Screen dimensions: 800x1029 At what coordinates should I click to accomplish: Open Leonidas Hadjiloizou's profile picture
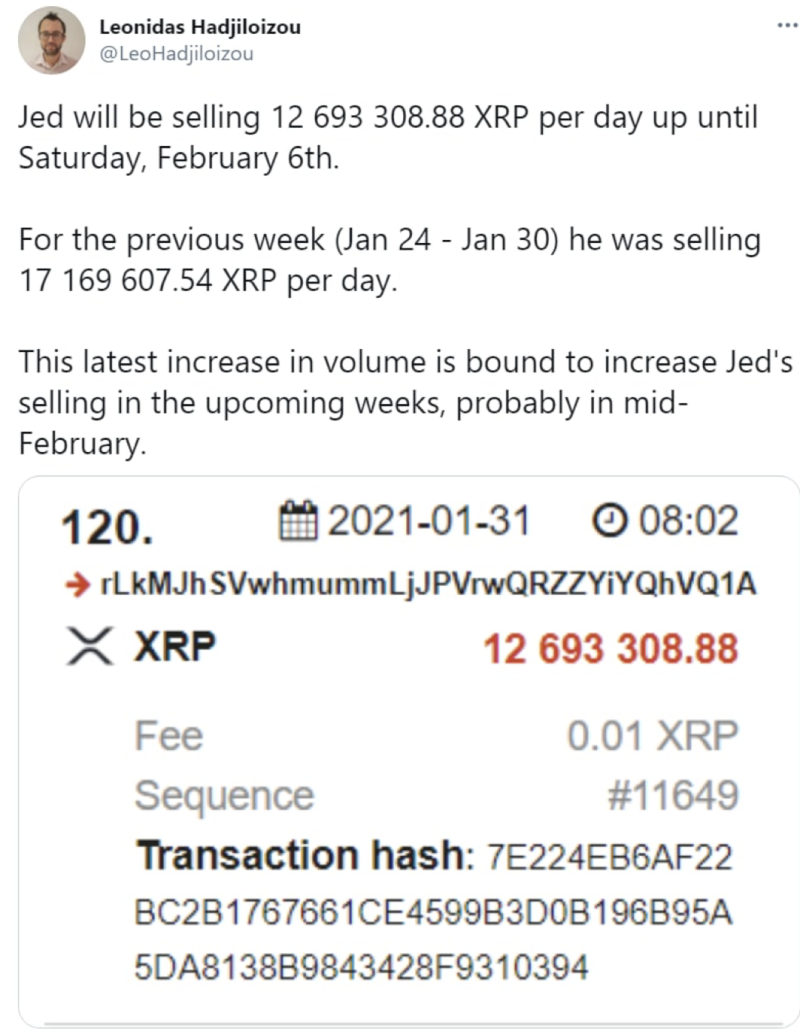[51, 40]
